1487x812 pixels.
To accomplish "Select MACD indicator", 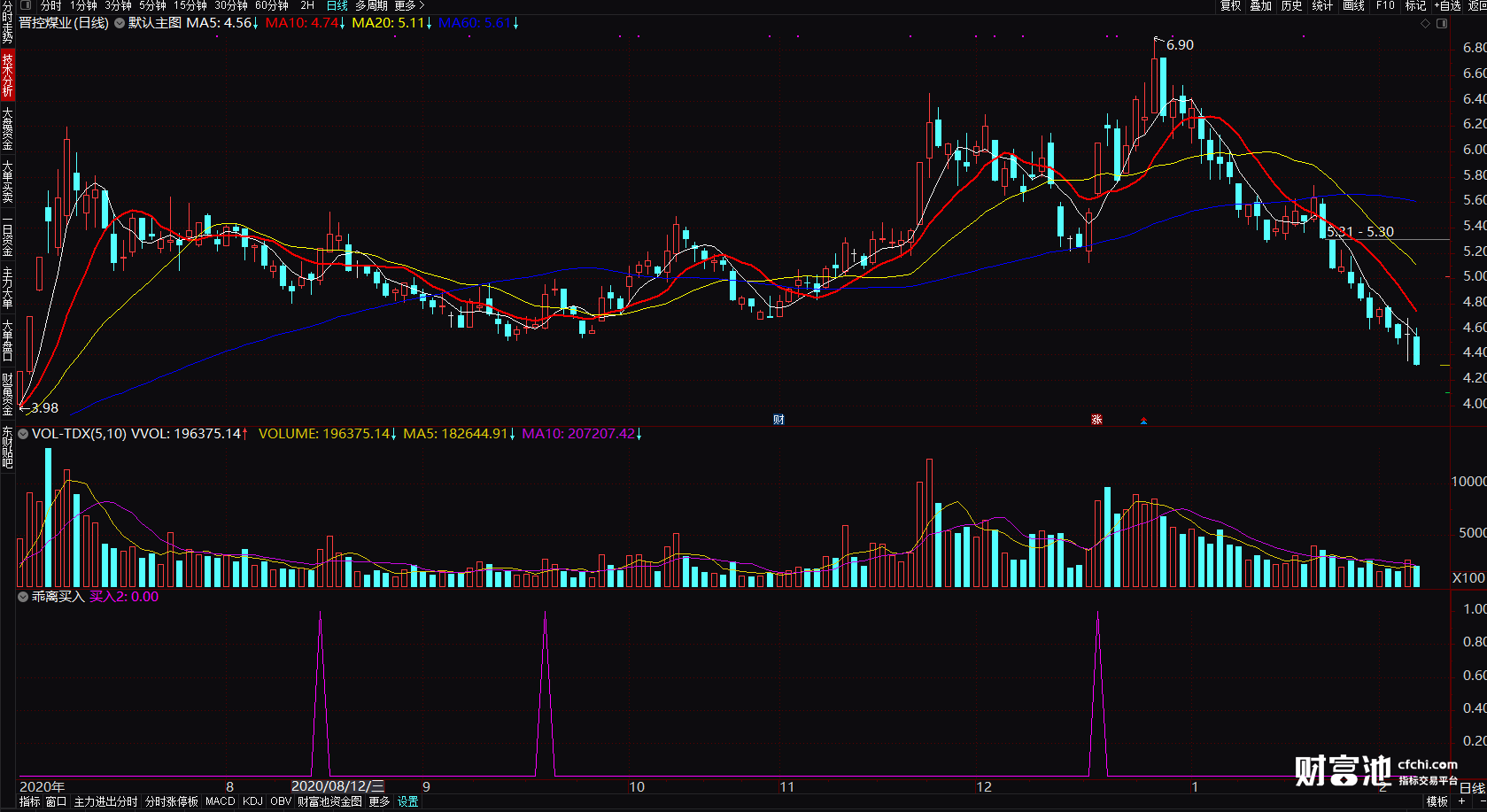I will [221, 801].
